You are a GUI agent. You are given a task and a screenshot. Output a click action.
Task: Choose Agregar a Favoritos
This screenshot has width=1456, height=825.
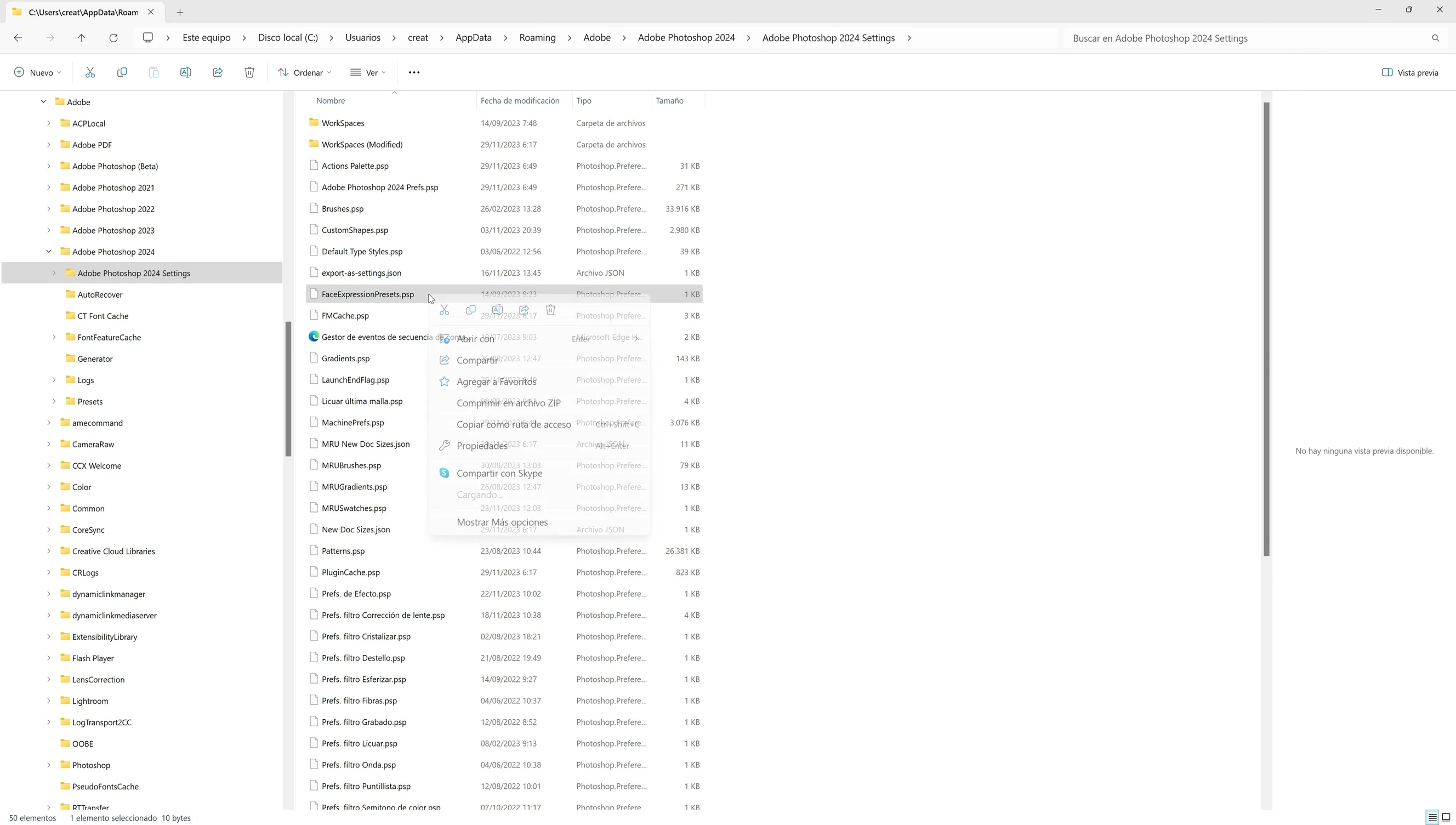point(539,382)
